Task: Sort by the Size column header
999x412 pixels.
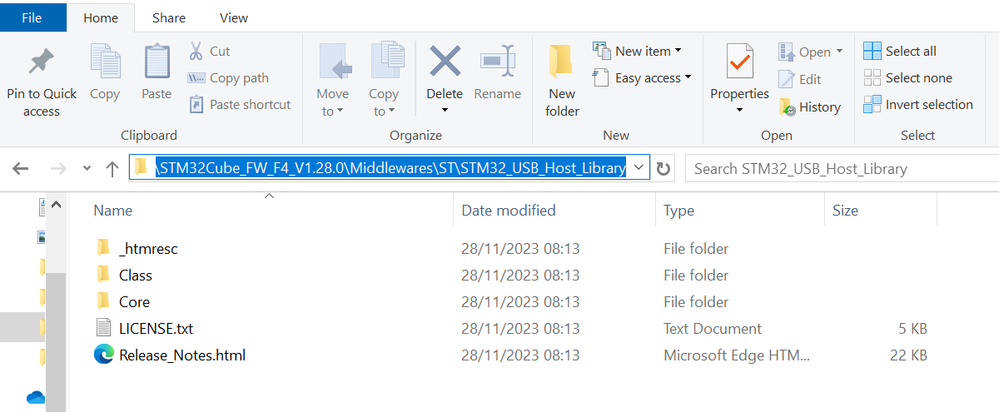Action: click(845, 210)
